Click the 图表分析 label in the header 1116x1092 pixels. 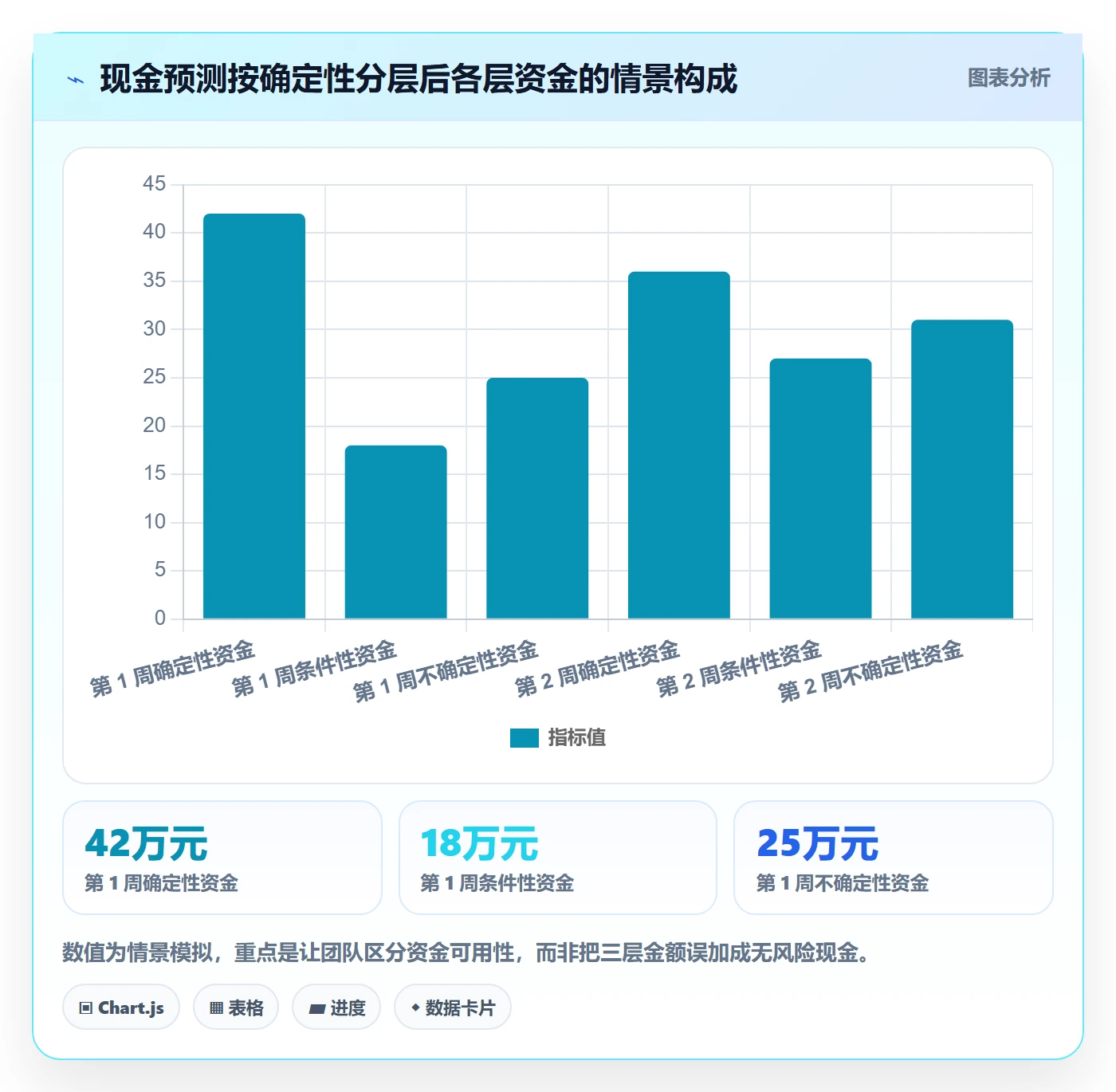(x=1008, y=78)
